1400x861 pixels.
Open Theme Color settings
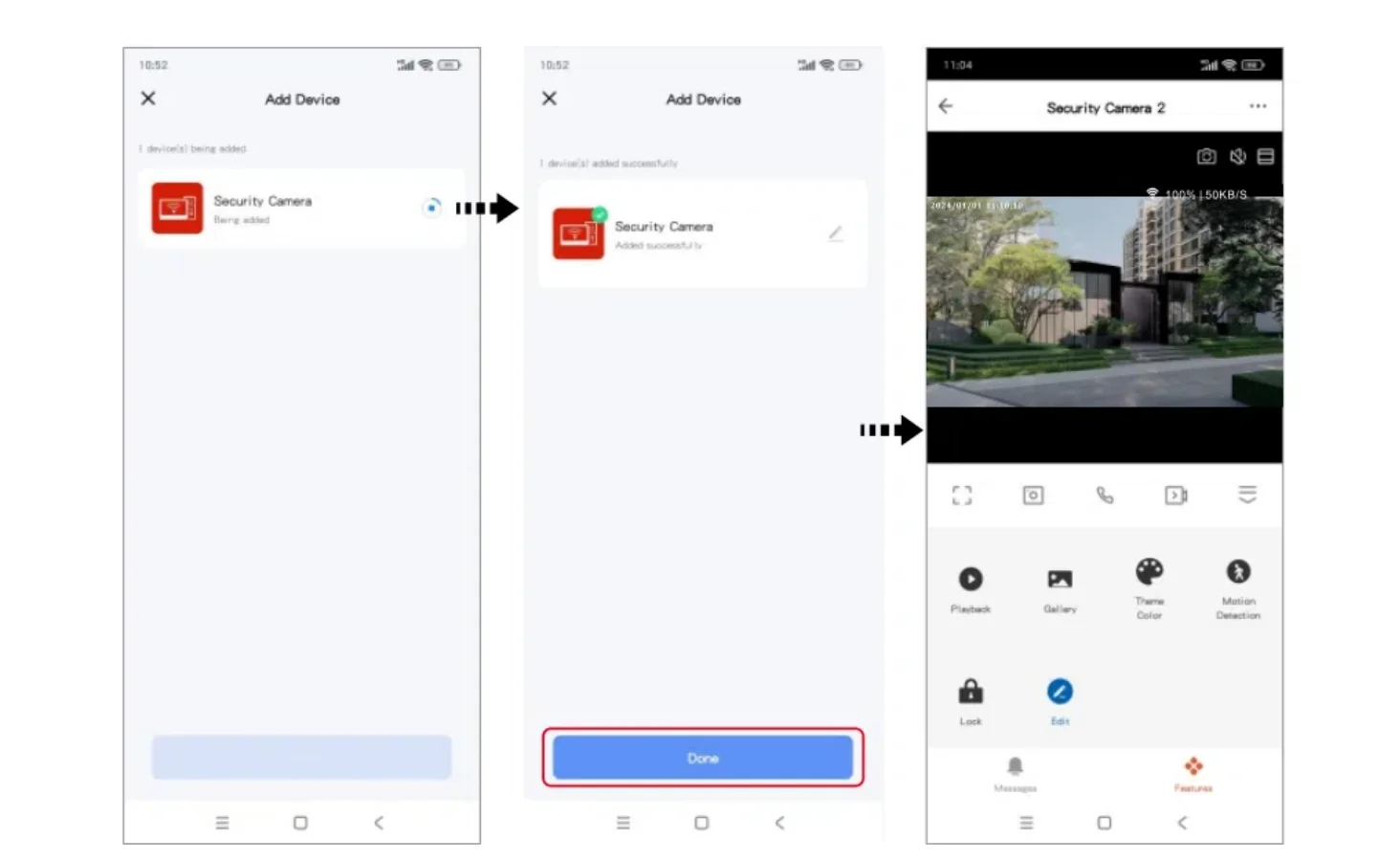click(x=1149, y=587)
